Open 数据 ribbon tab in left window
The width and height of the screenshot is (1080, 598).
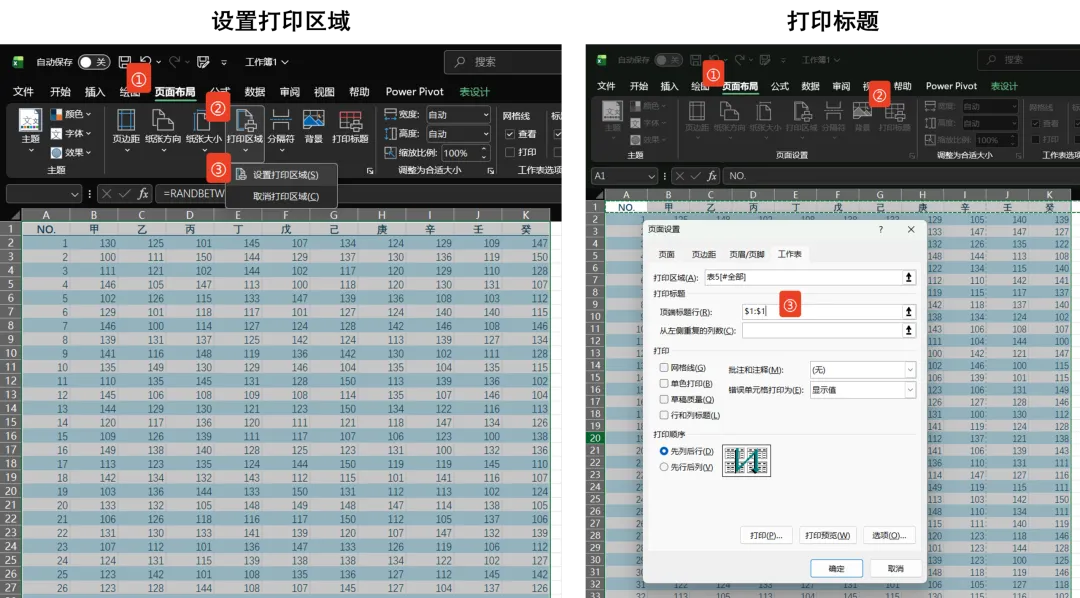[255, 92]
